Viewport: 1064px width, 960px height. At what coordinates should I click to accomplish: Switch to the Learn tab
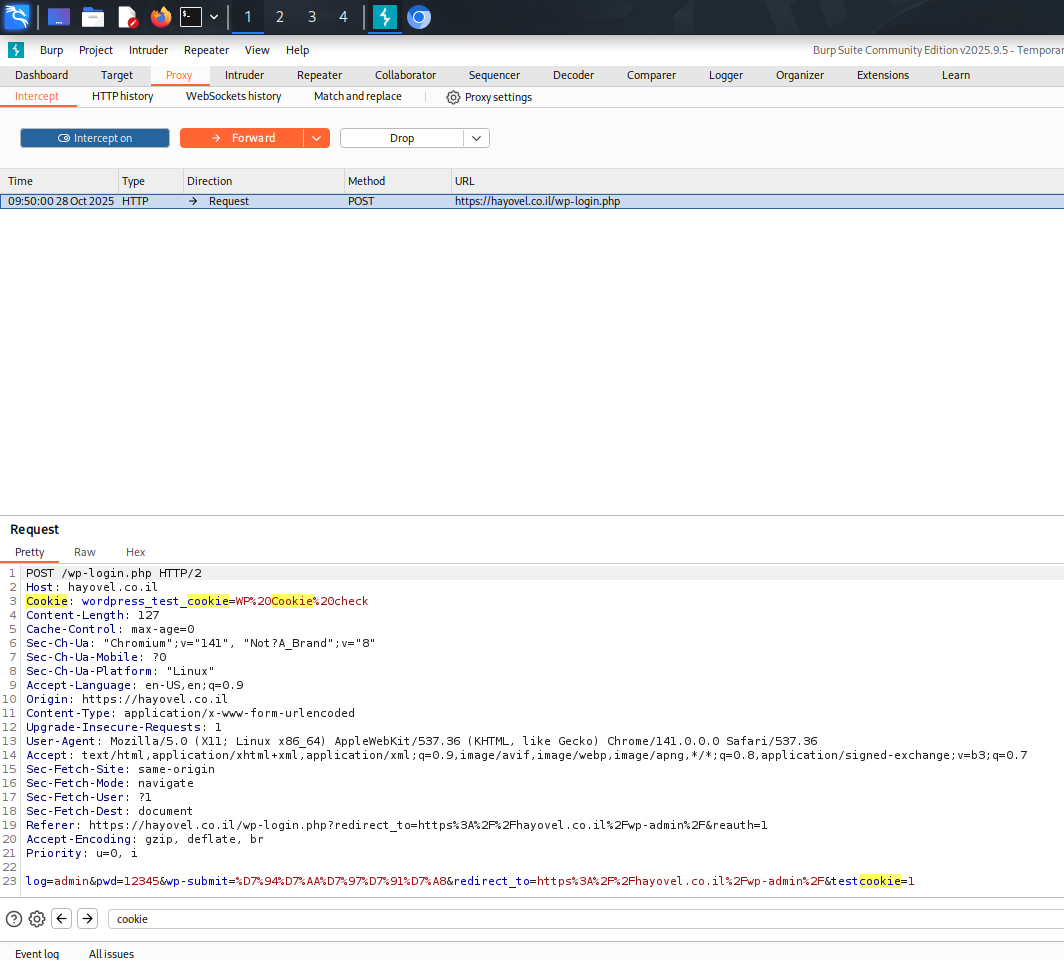(x=955, y=75)
